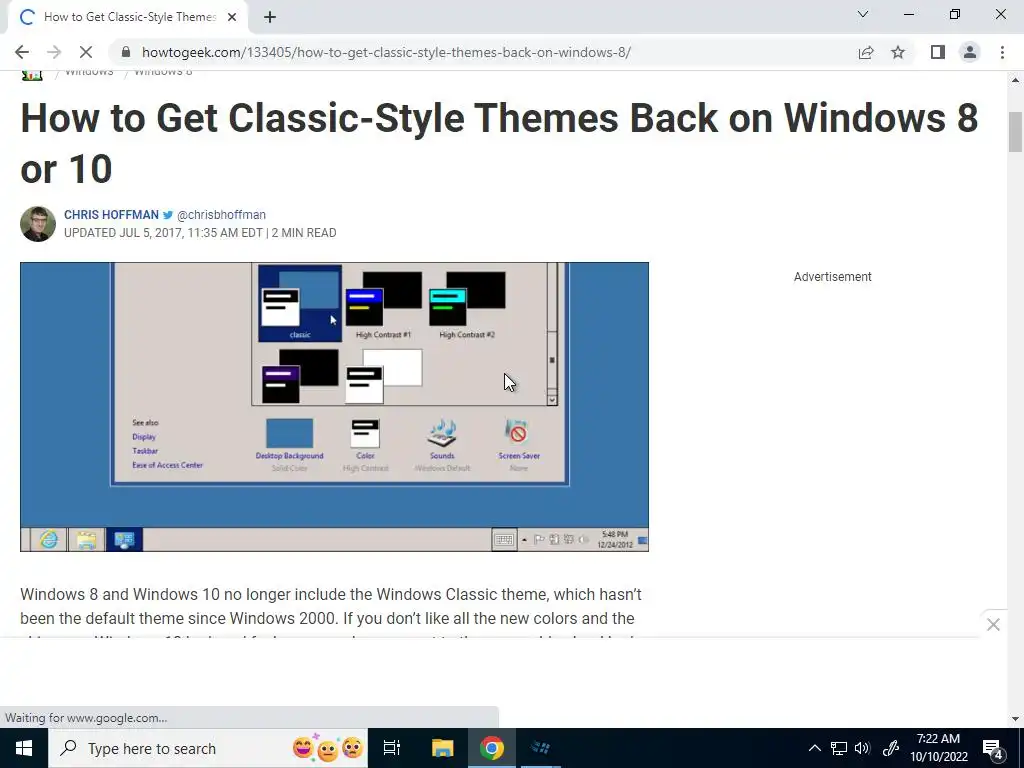Click the emoji icons in the search box
1024x768 pixels.
pos(328,748)
